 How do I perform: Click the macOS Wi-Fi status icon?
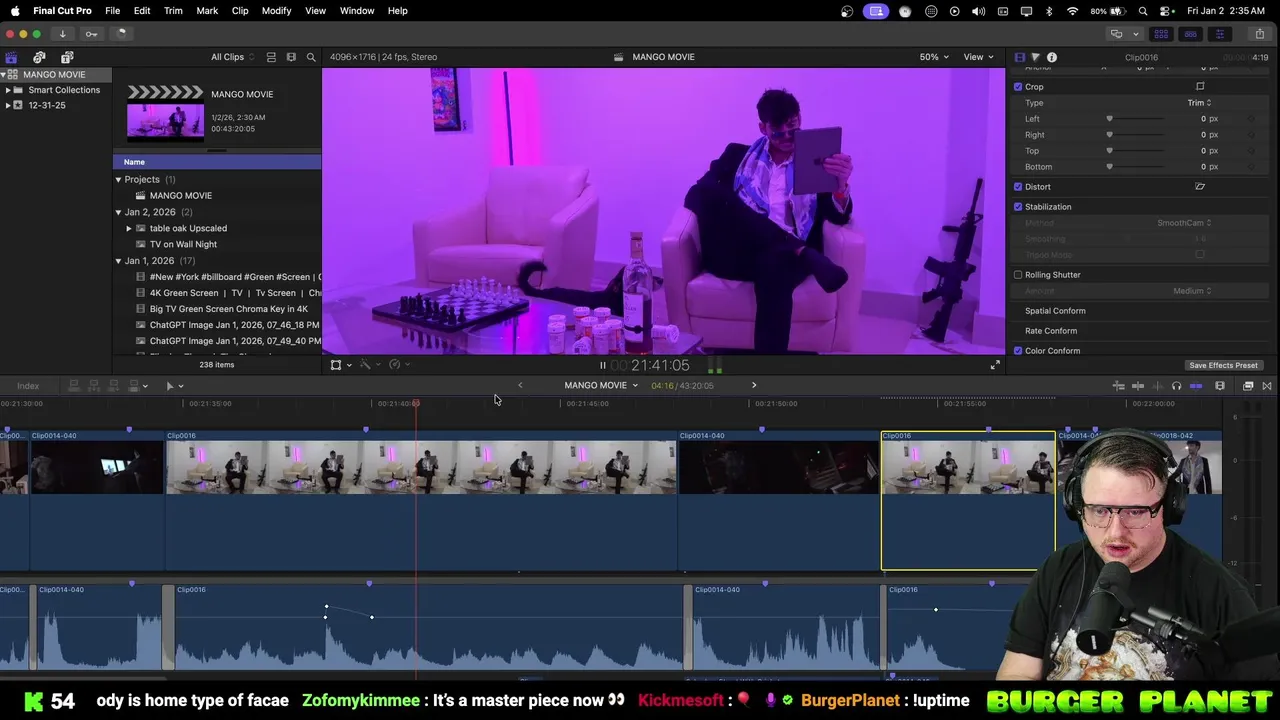tap(1072, 10)
